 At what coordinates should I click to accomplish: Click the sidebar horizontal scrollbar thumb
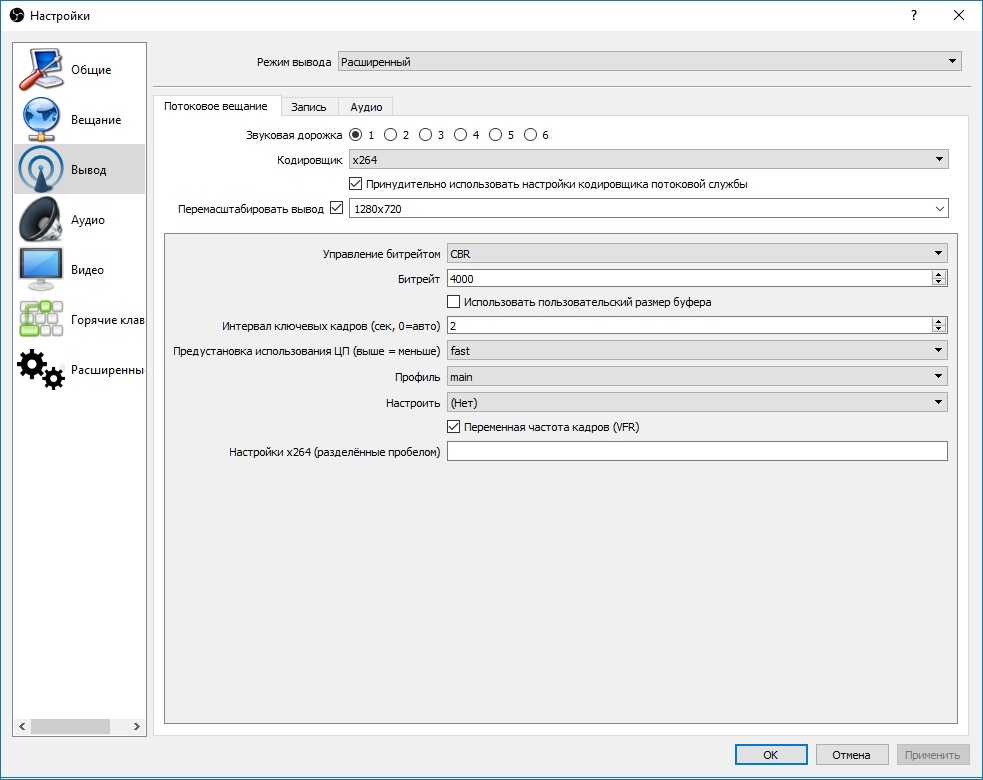point(70,726)
